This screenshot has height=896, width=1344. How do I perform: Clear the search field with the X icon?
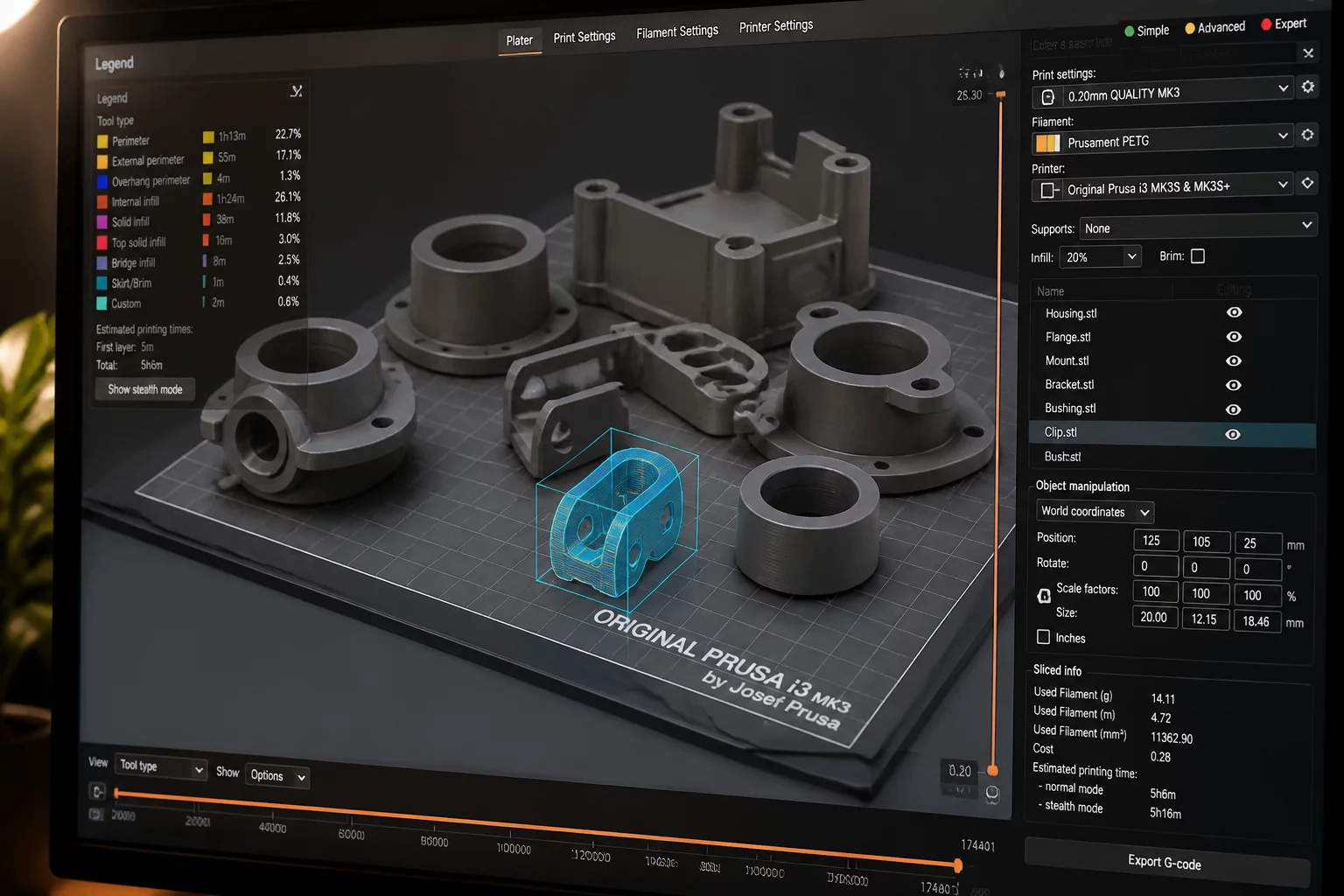coord(1308,53)
